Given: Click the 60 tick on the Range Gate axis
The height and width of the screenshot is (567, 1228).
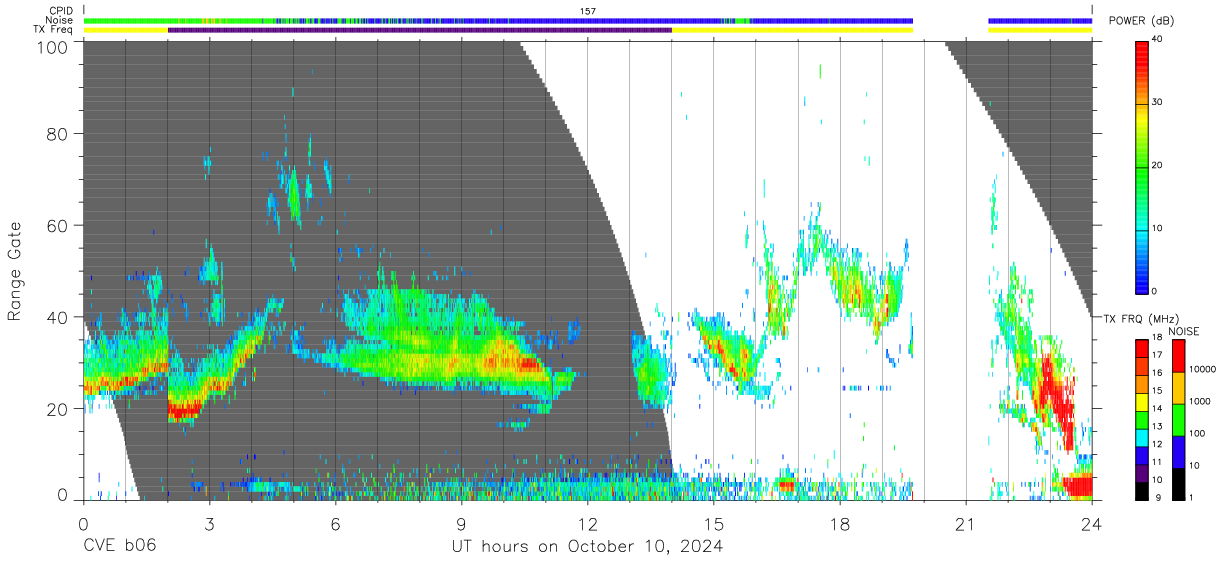Looking at the screenshot, I should coord(58,225).
